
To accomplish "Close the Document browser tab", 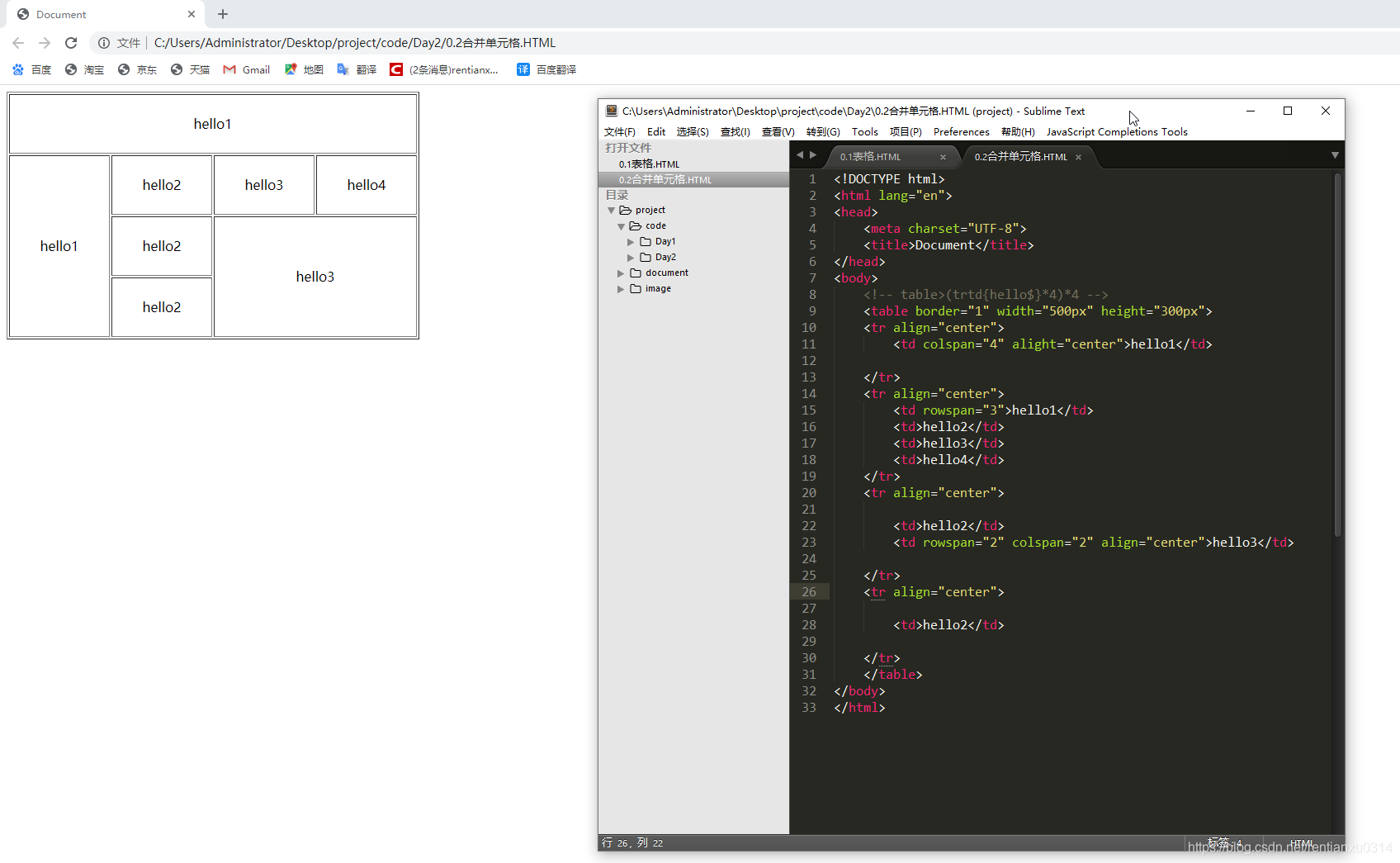I will [x=192, y=14].
